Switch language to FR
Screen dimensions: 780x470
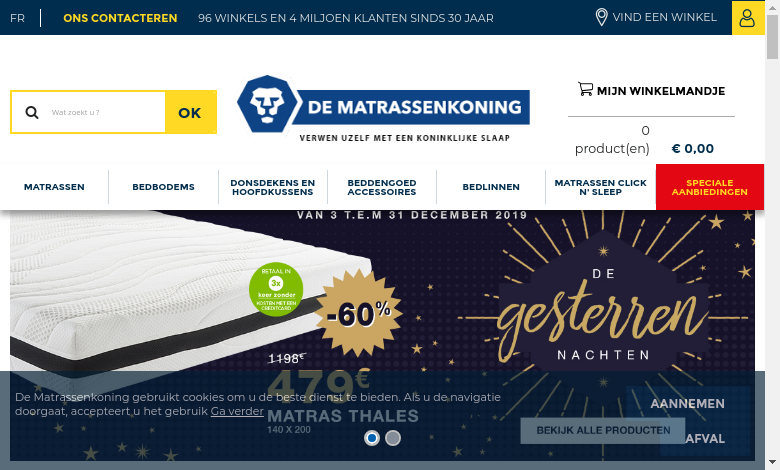[17, 18]
